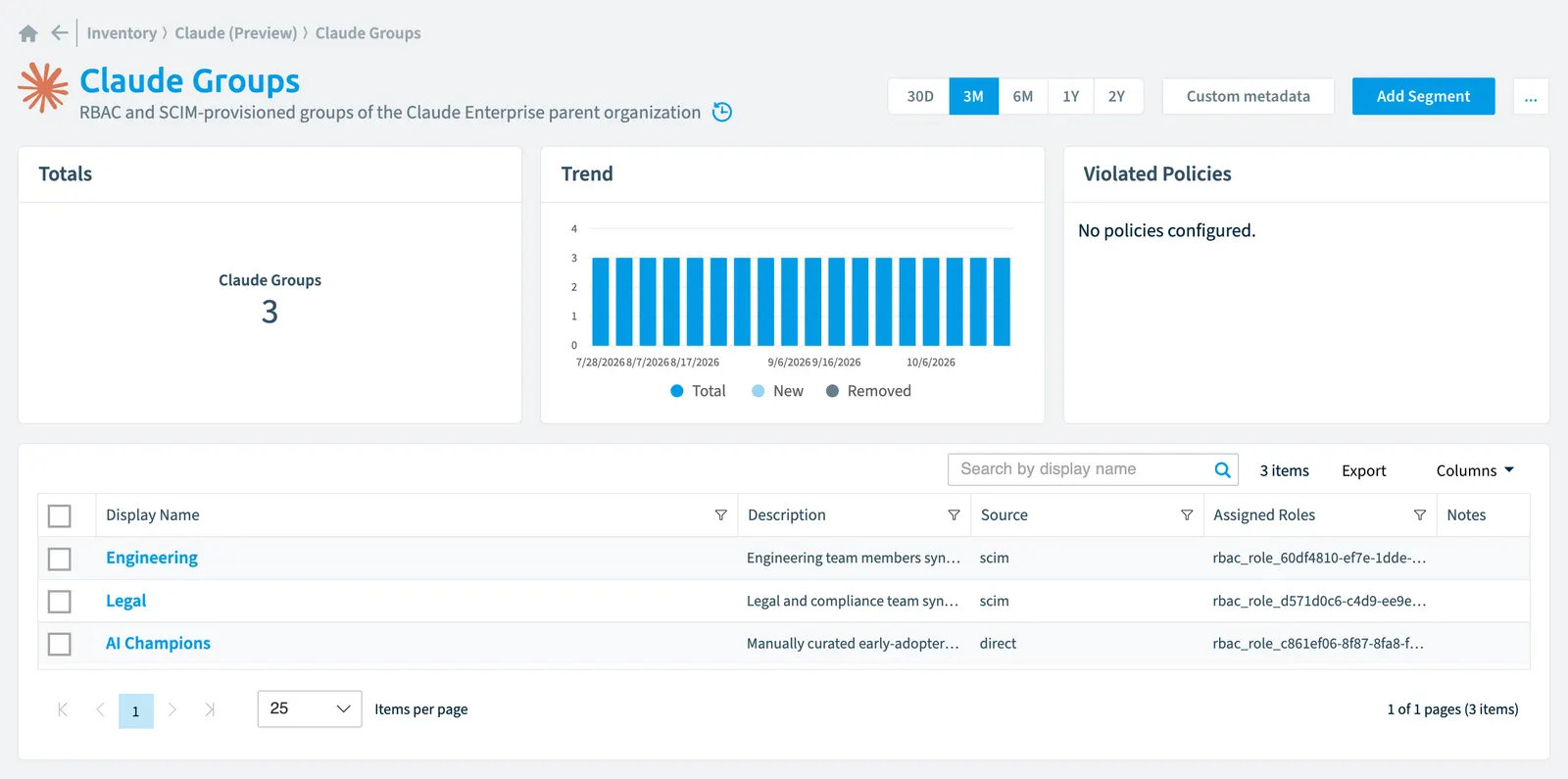Open the AI Champions group link

click(x=158, y=643)
